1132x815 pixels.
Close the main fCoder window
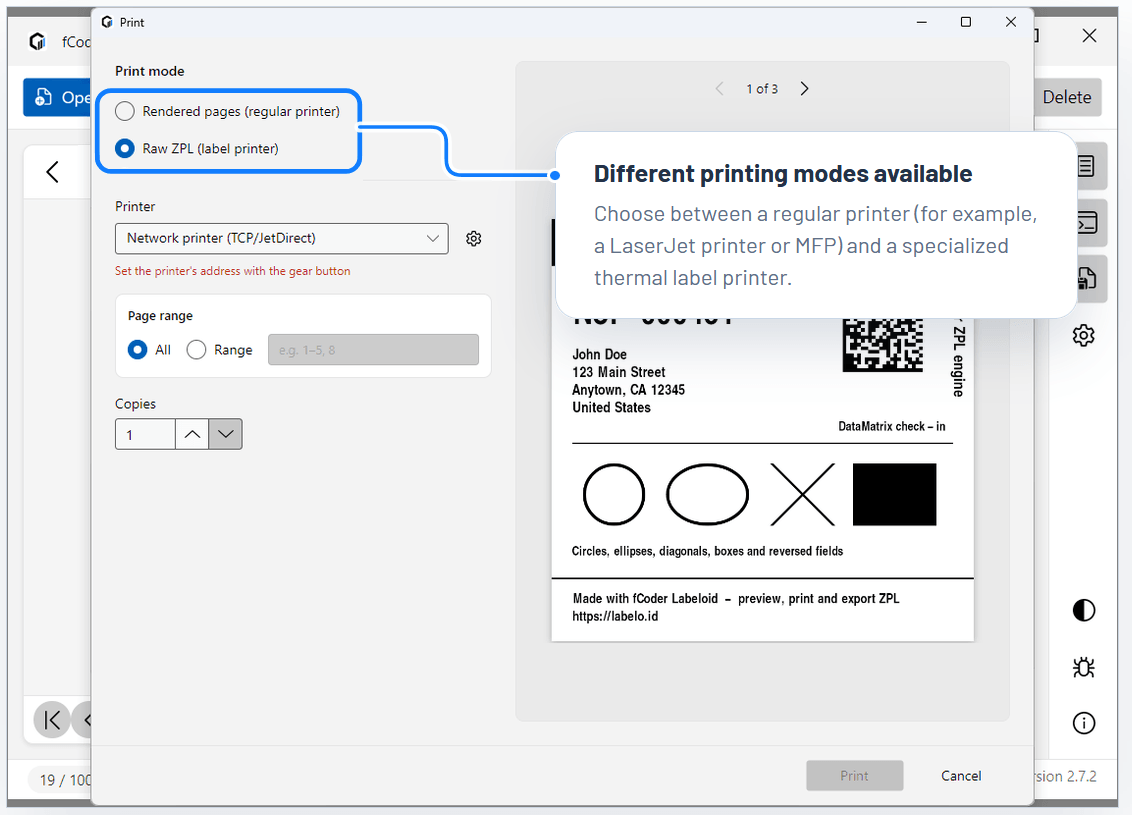point(1089,35)
